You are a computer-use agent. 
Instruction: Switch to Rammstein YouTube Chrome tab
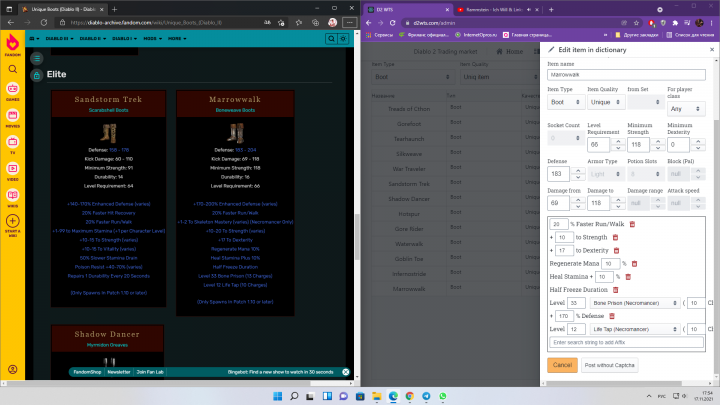point(498,9)
